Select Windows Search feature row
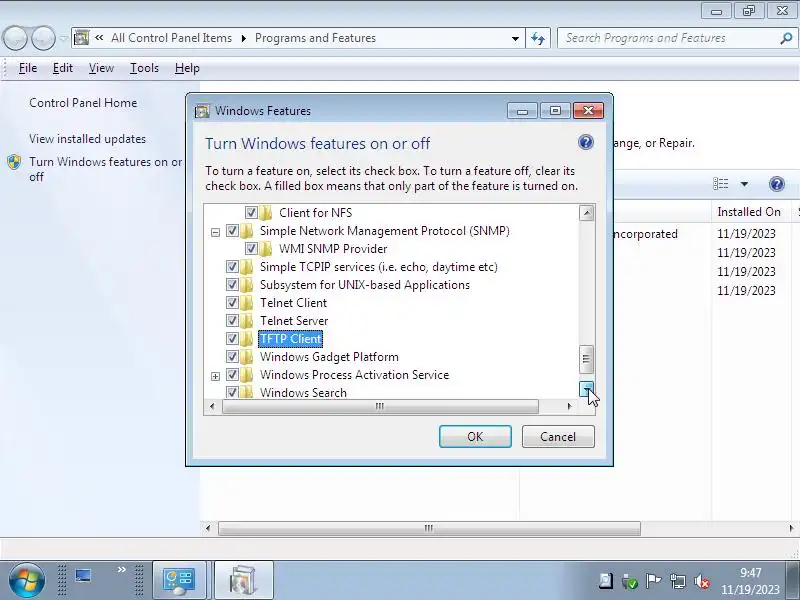 (303, 392)
